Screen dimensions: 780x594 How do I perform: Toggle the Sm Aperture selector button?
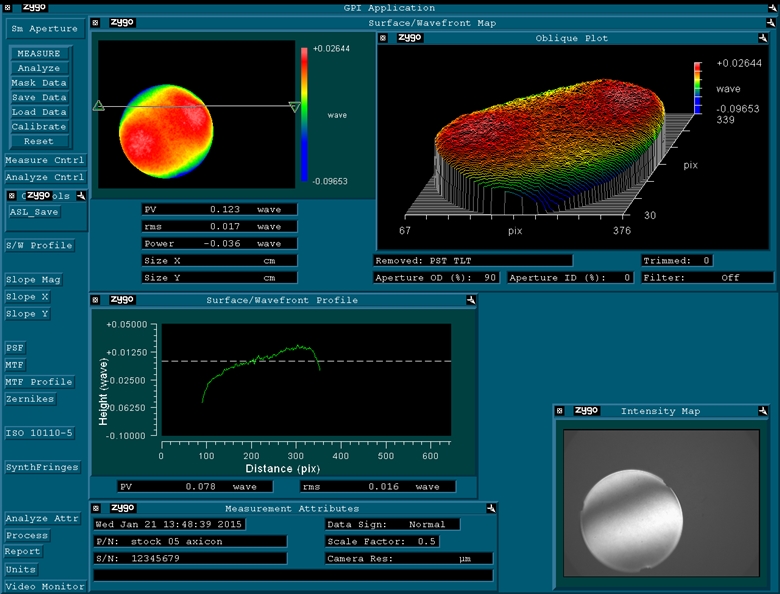point(44,29)
